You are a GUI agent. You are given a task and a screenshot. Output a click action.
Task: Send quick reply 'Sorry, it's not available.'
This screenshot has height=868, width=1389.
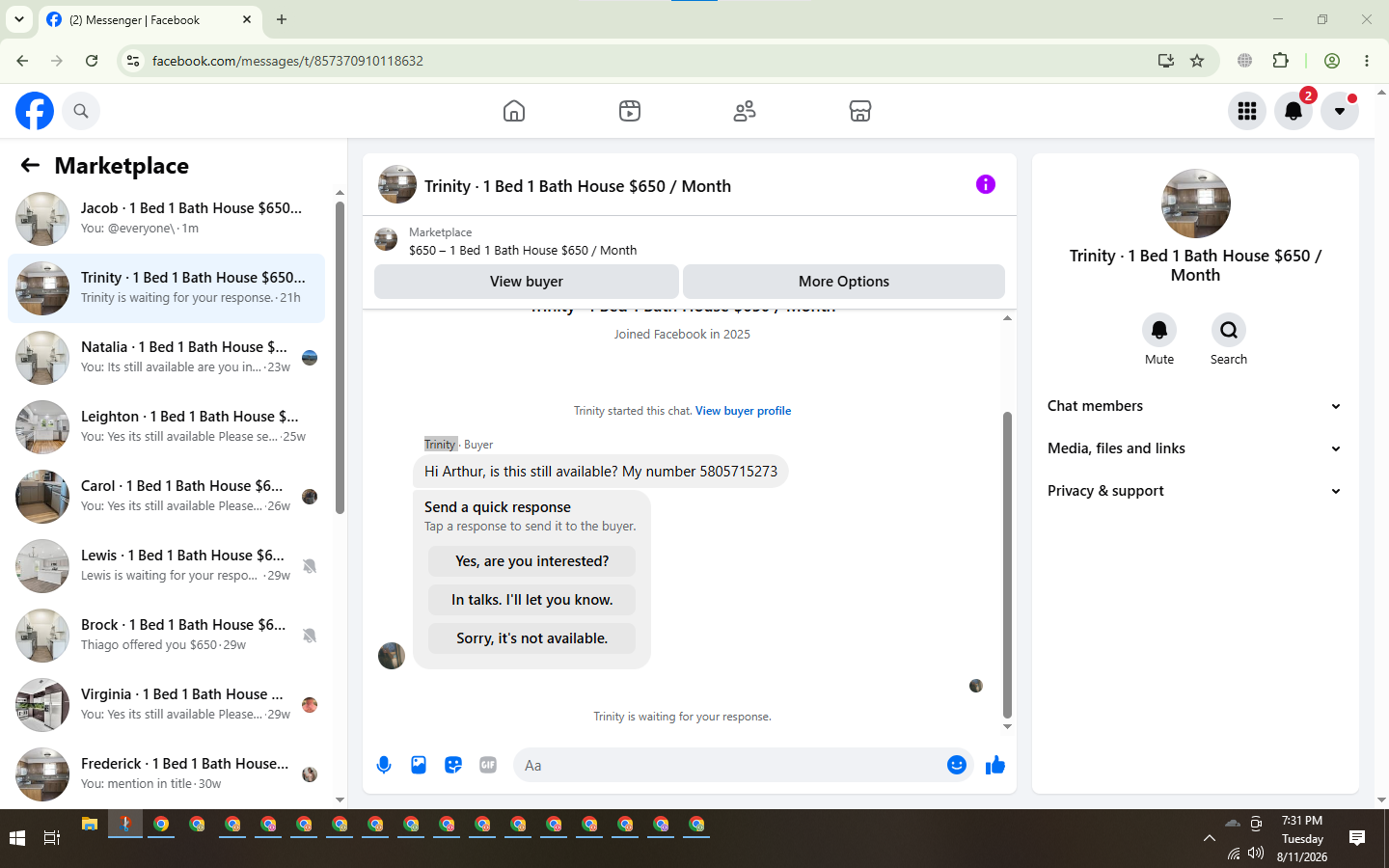[x=532, y=638]
